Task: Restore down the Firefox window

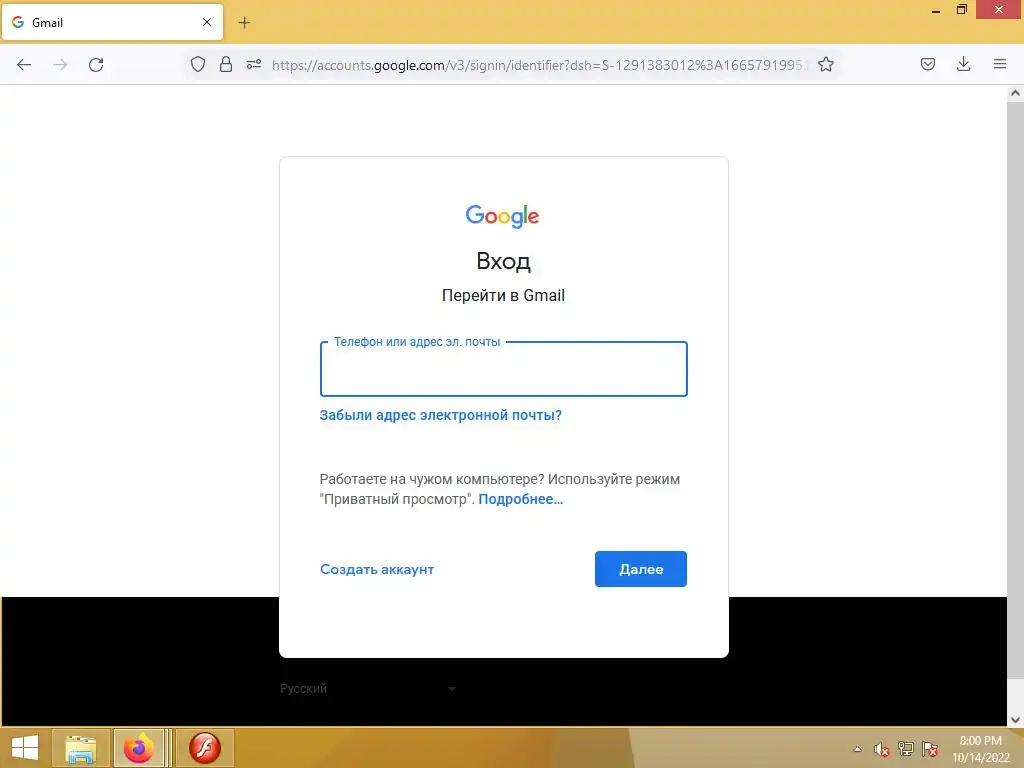Action: (962, 10)
